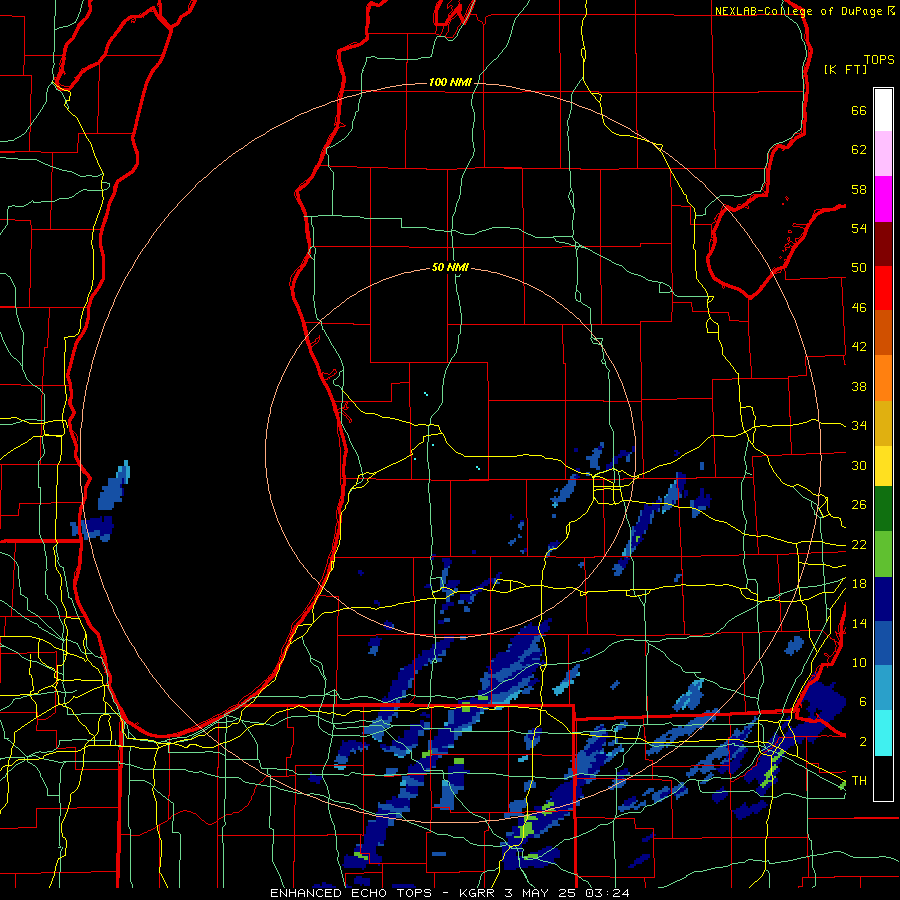Image resolution: width=900 pixels, height=900 pixels.
Task: Click the dark orange 46 kft legend color
Action: (883, 333)
